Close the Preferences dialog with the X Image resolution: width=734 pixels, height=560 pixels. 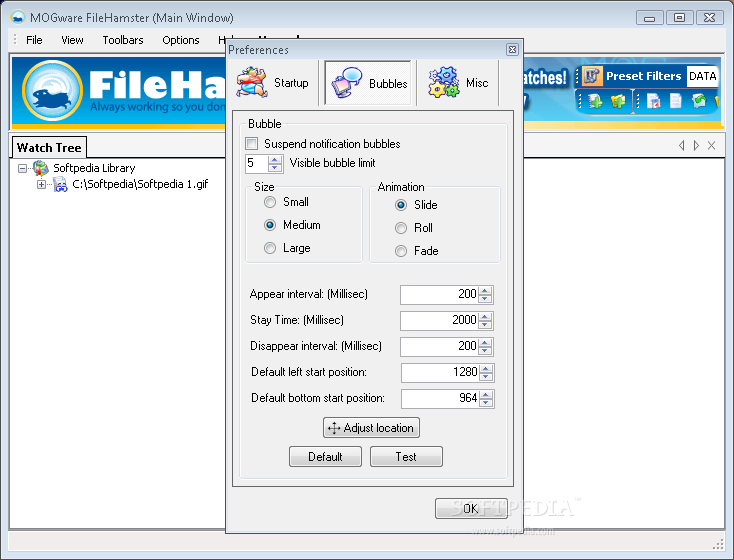point(513,49)
